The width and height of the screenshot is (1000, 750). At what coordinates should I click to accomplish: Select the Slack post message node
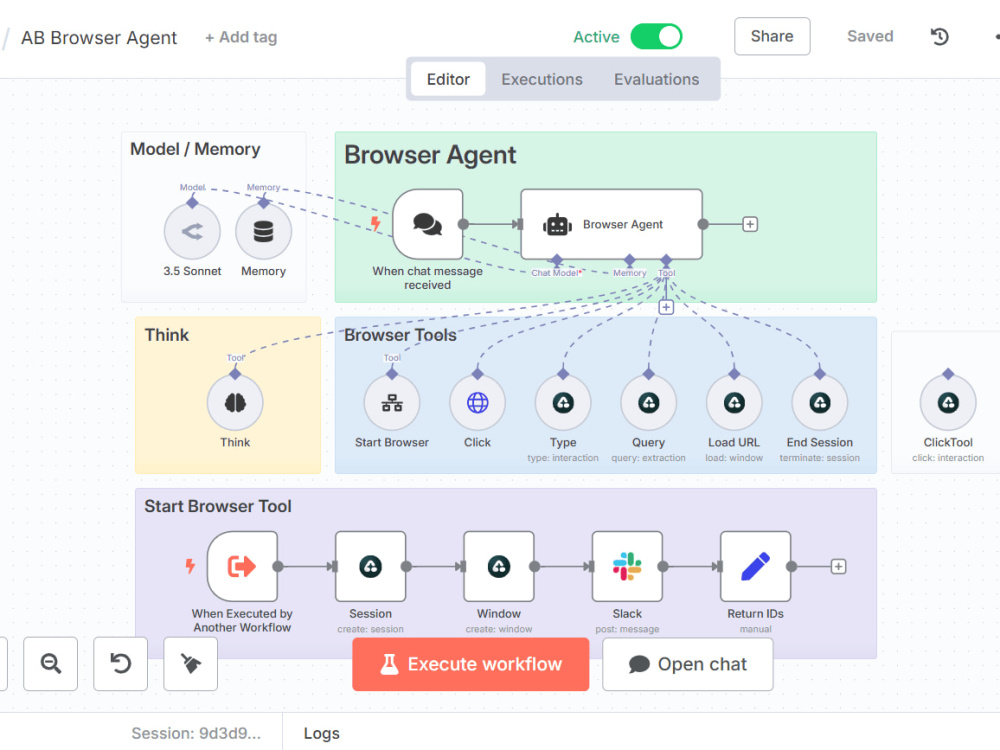pyautogui.click(x=627, y=566)
